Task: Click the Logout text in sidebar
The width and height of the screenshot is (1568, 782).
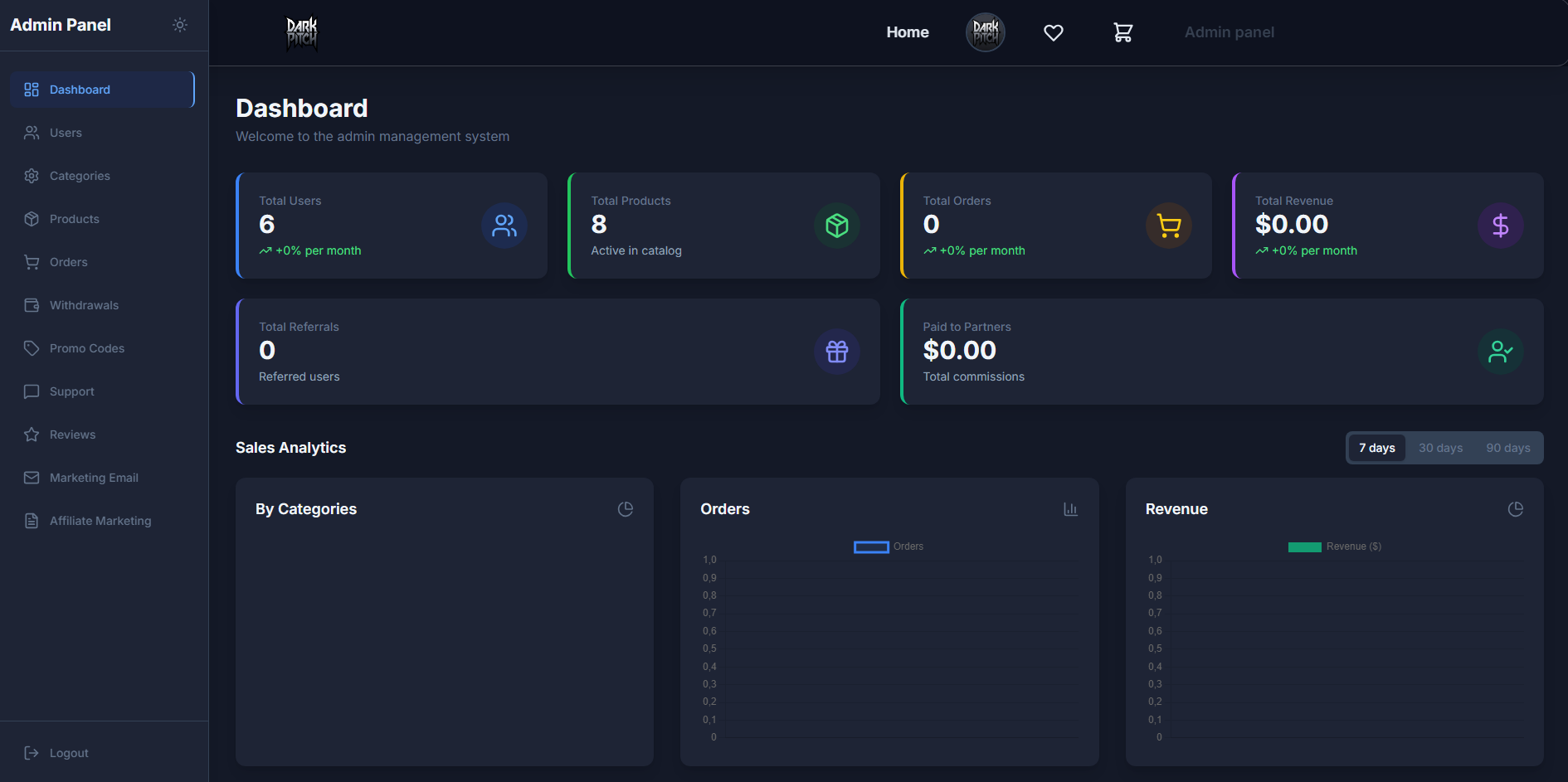Action: coord(69,753)
